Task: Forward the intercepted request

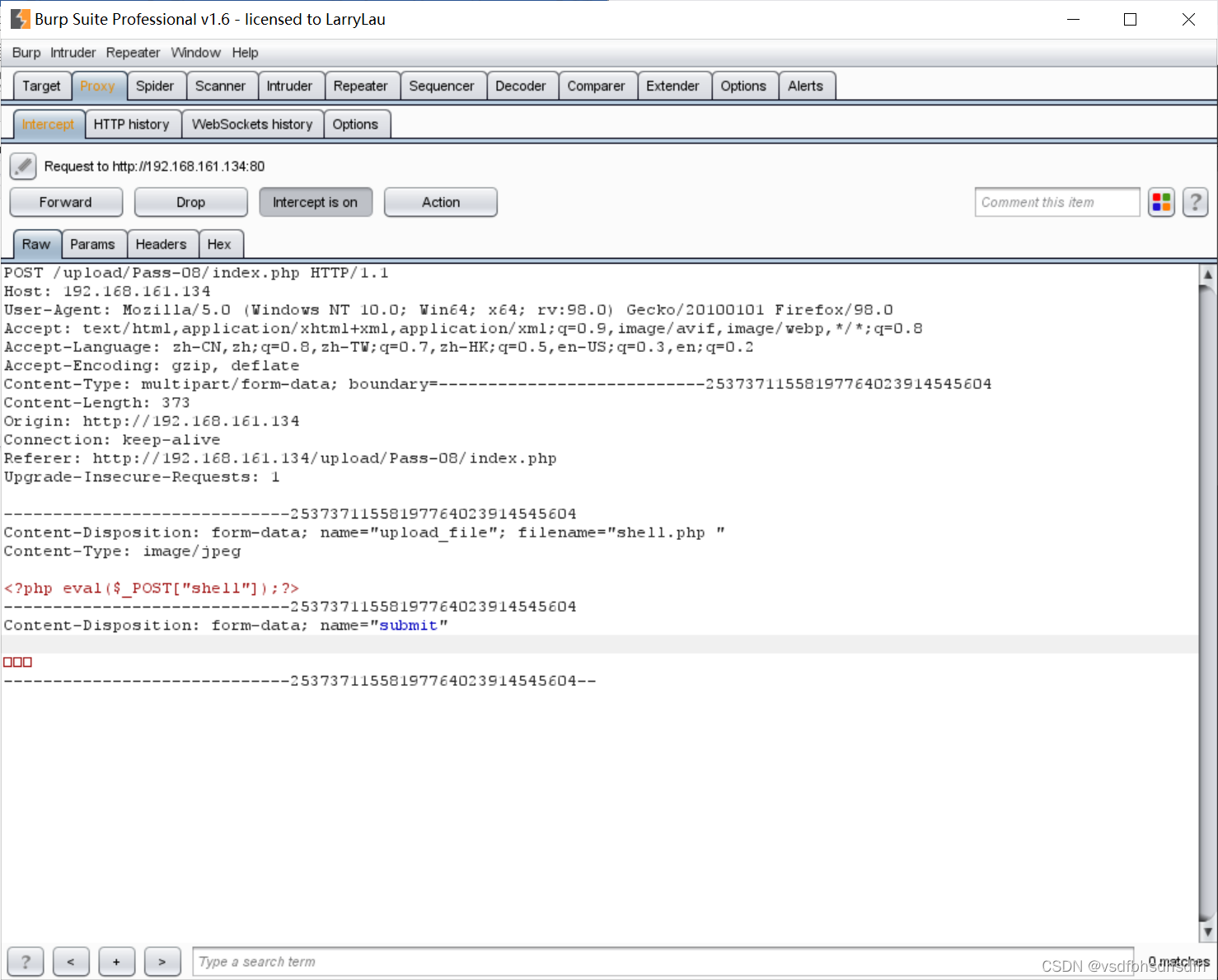Action: pyautogui.click(x=66, y=202)
